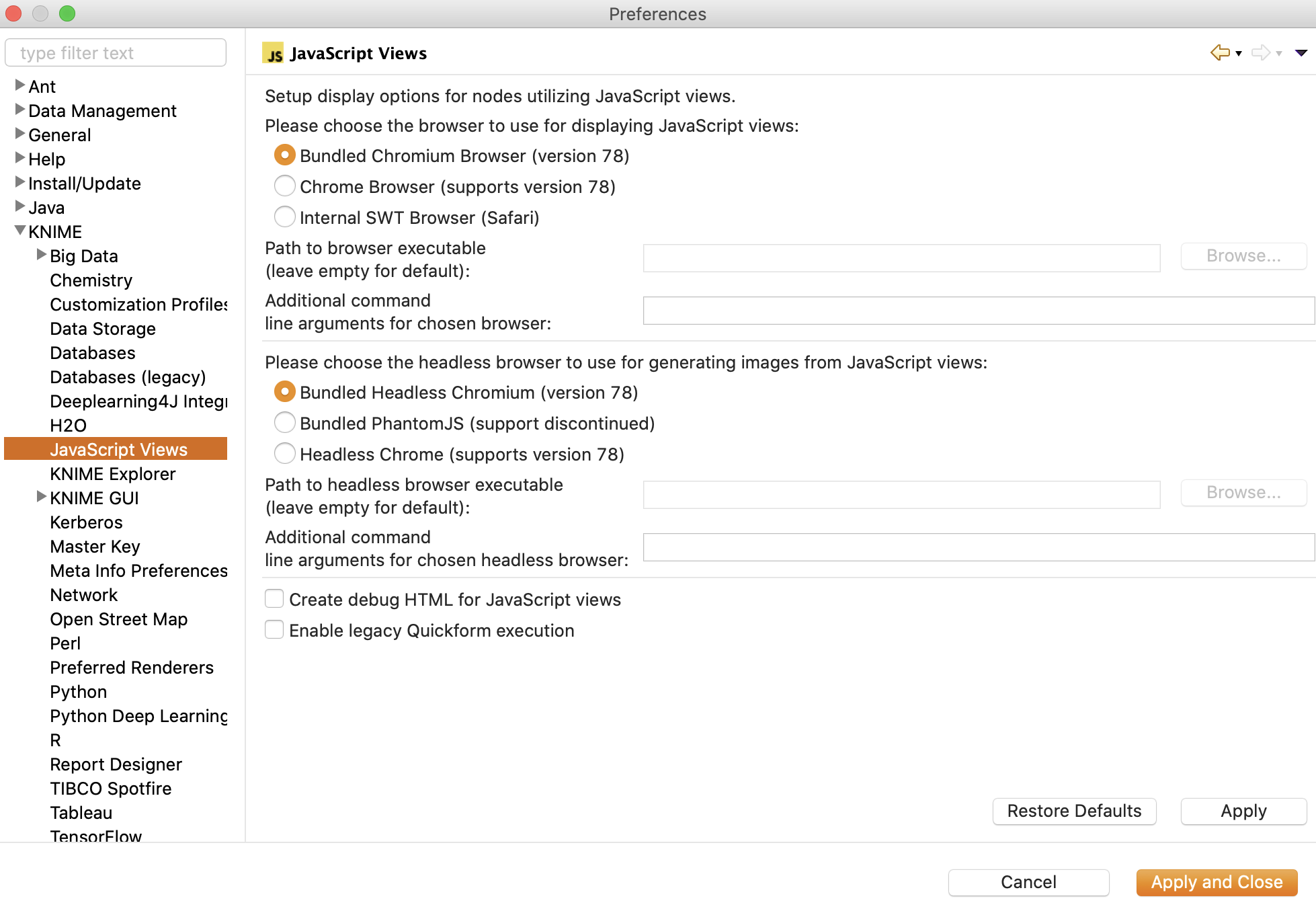This screenshot has width=1316, height=913.
Task: Expand the Data Management tree node
Action: tap(20, 110)
